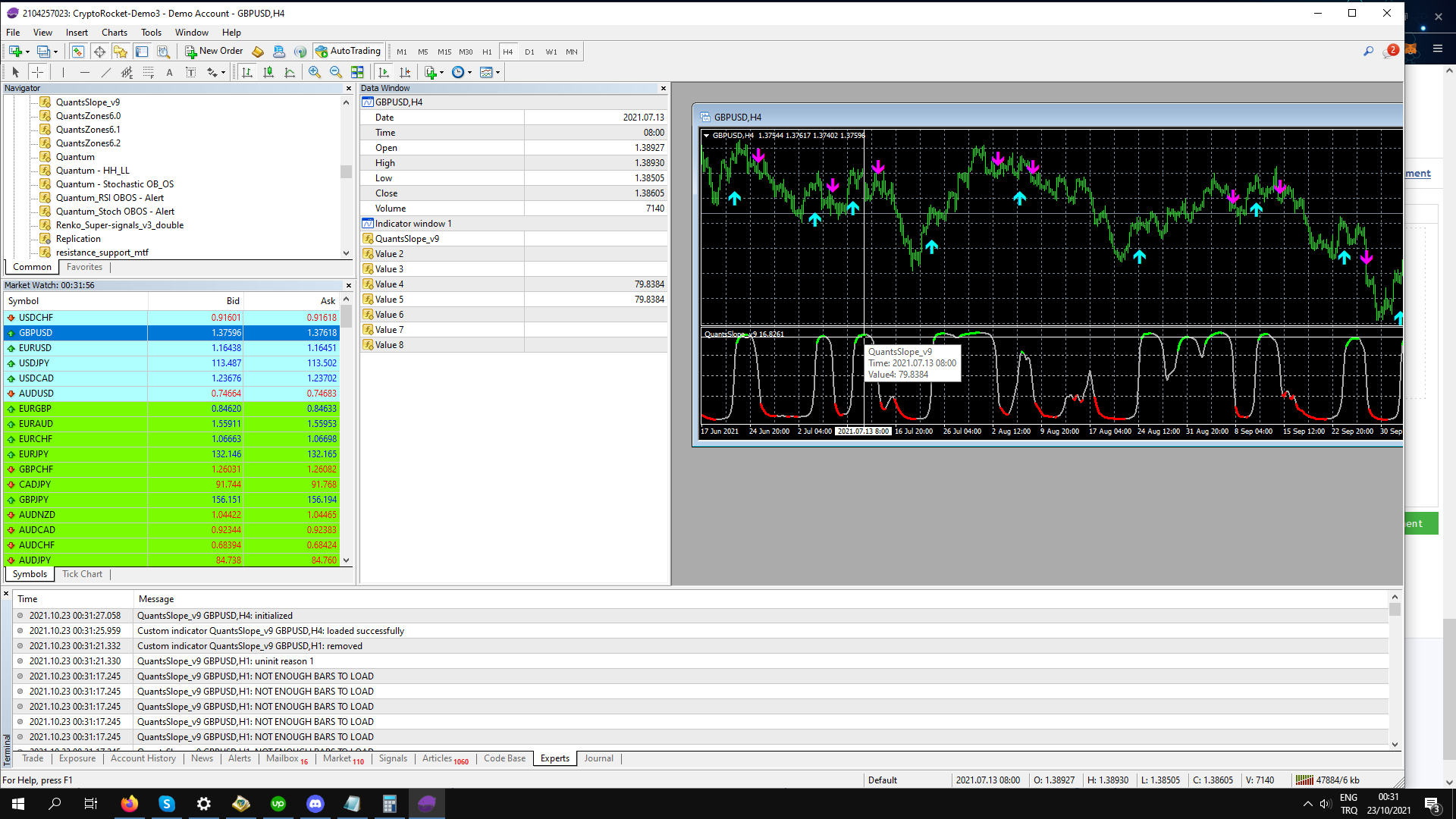Select the Fibonacci retracement tool
Image resolution: width=1456 pixels, height=819 pixels.
pyautogui.click(x=149, y=72)
